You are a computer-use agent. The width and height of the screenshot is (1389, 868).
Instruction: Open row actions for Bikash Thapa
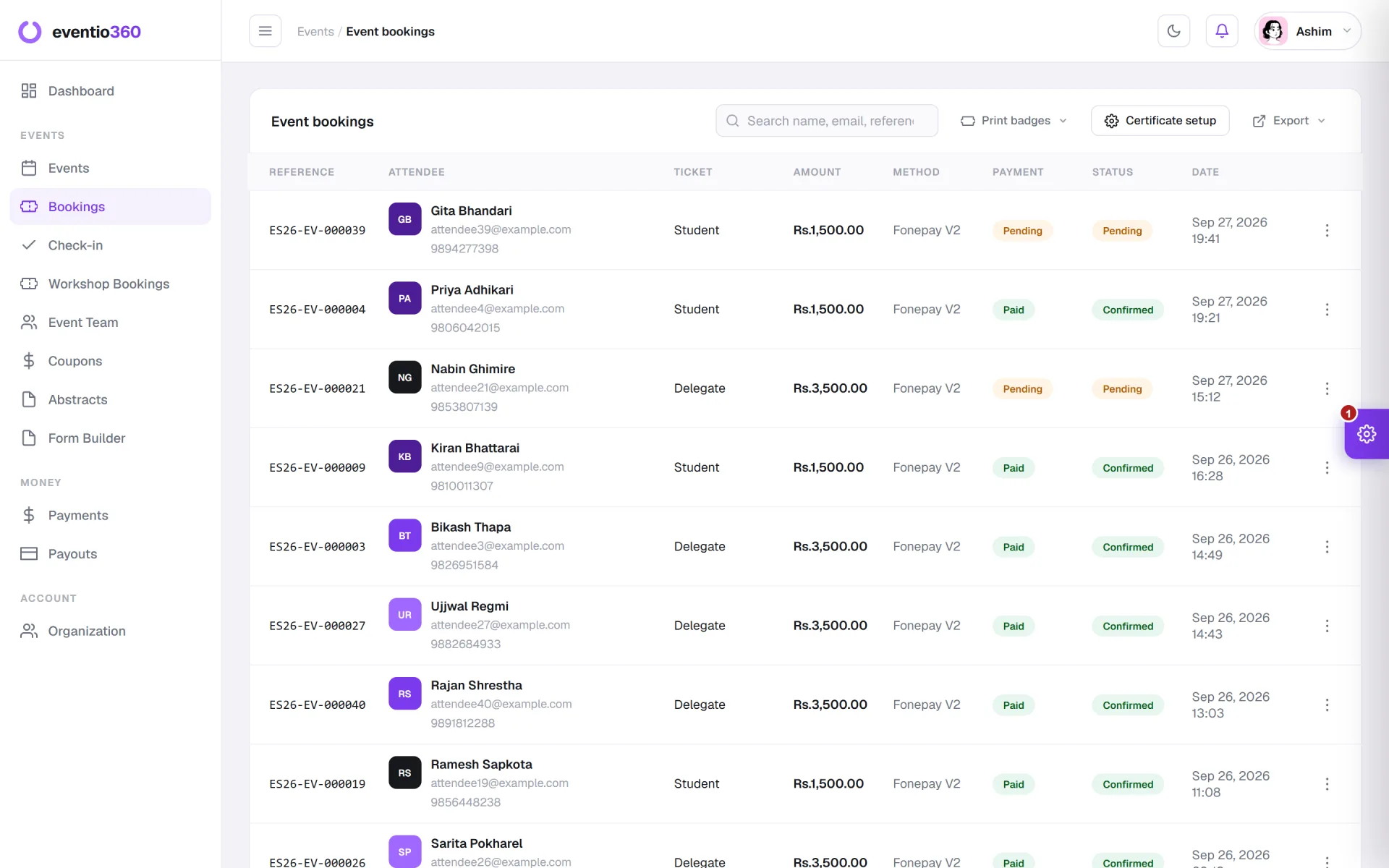tap(1327, 547)
